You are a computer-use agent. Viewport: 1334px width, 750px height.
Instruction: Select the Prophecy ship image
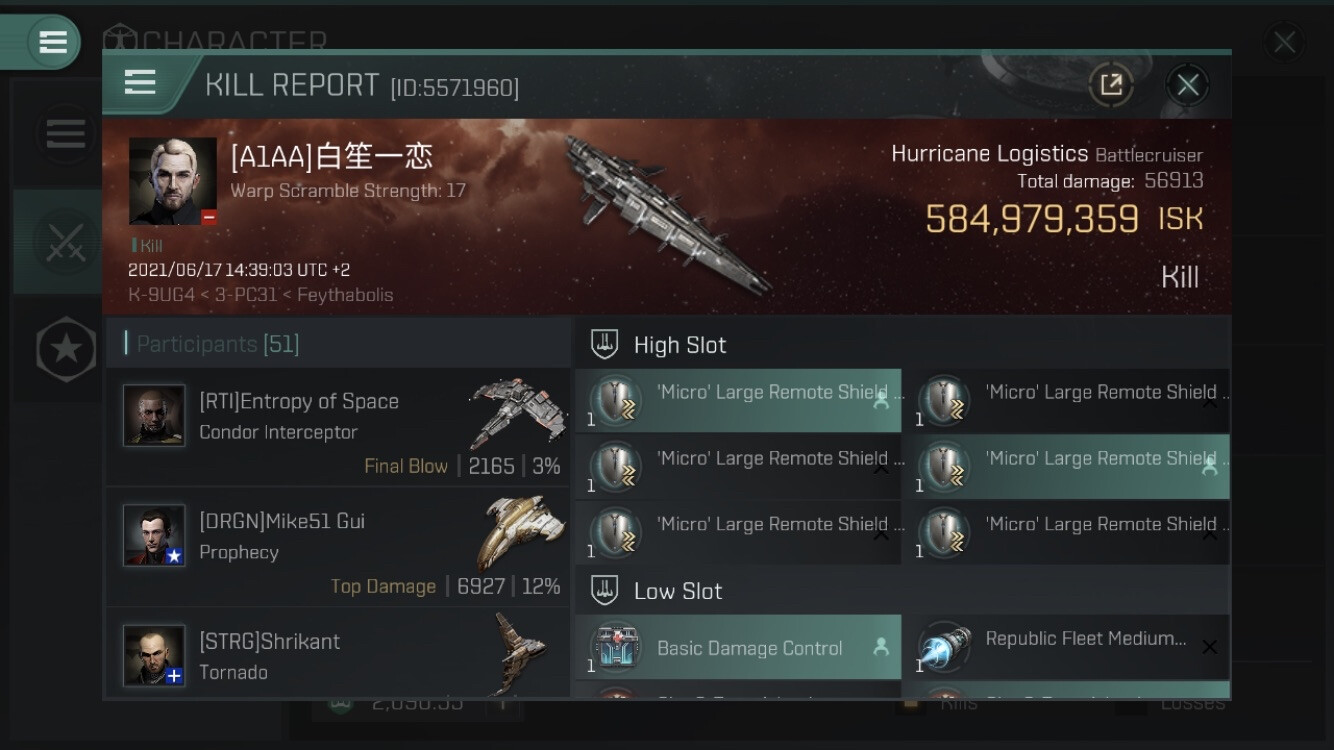[x=514, y=534]
